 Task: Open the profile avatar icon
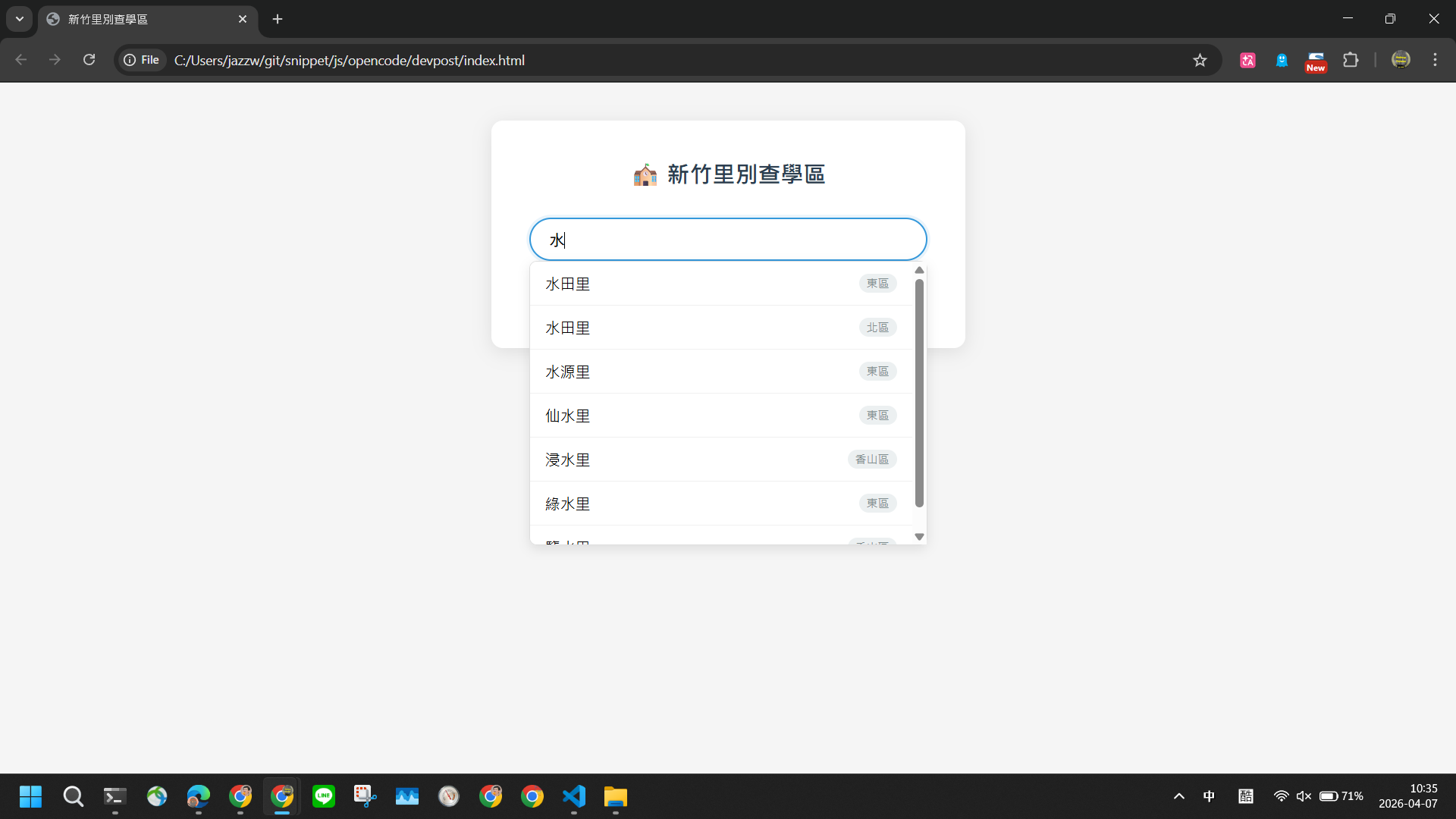click(1401, 60)
